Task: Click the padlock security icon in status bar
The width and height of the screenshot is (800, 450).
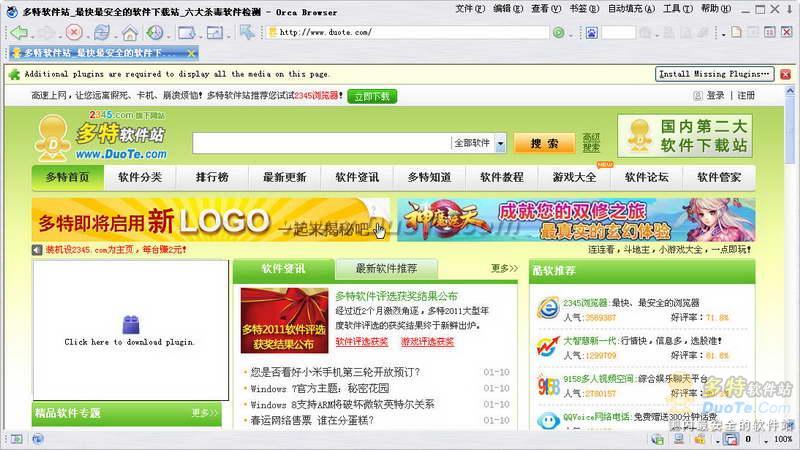Action: [x=700, y=439]
